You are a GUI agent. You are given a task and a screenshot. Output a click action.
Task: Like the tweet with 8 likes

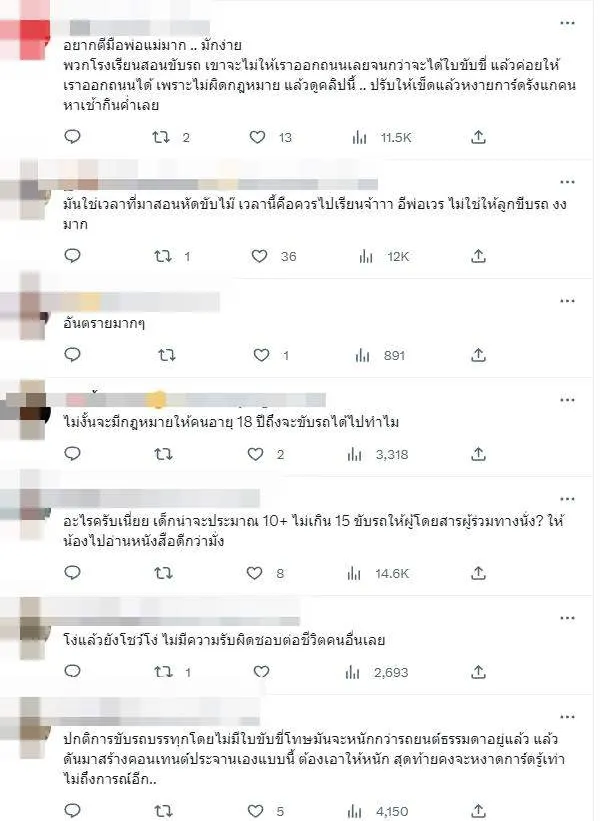coord(254,573)
